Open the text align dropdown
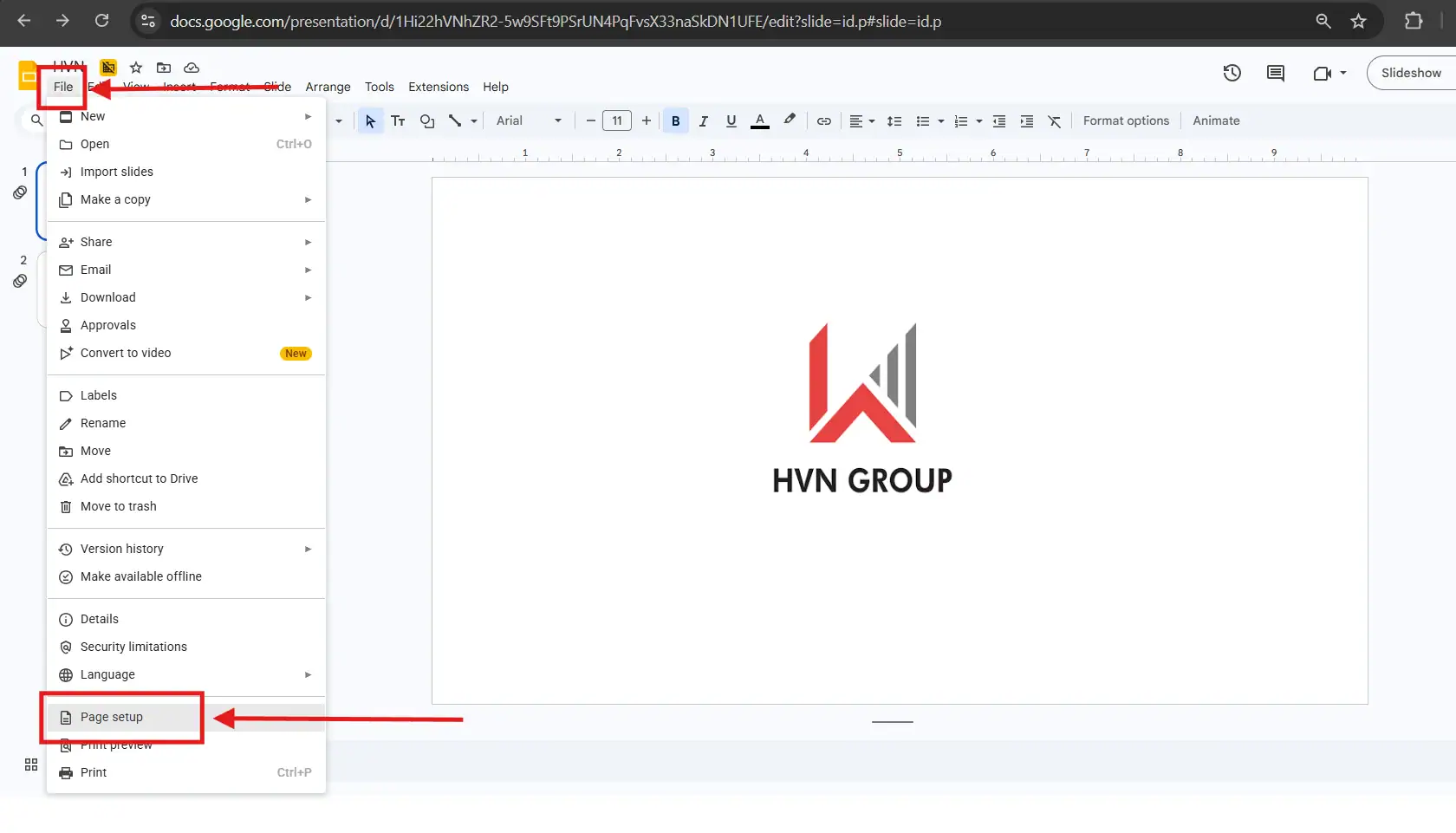Screen dimensions: 1456x833 tap(861, 121)
